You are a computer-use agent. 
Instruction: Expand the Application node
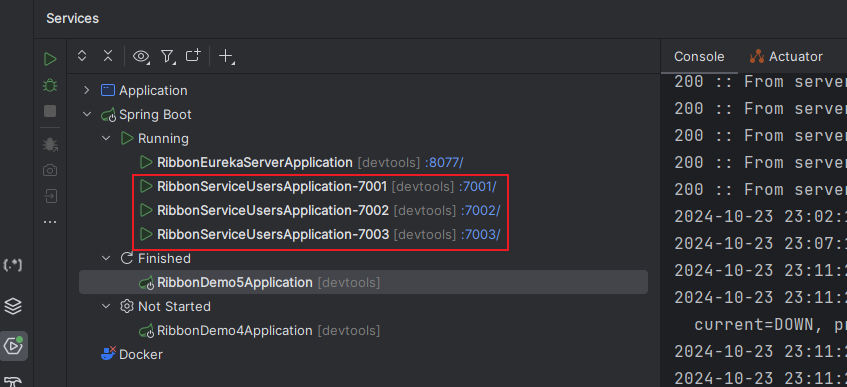point(86,90)
